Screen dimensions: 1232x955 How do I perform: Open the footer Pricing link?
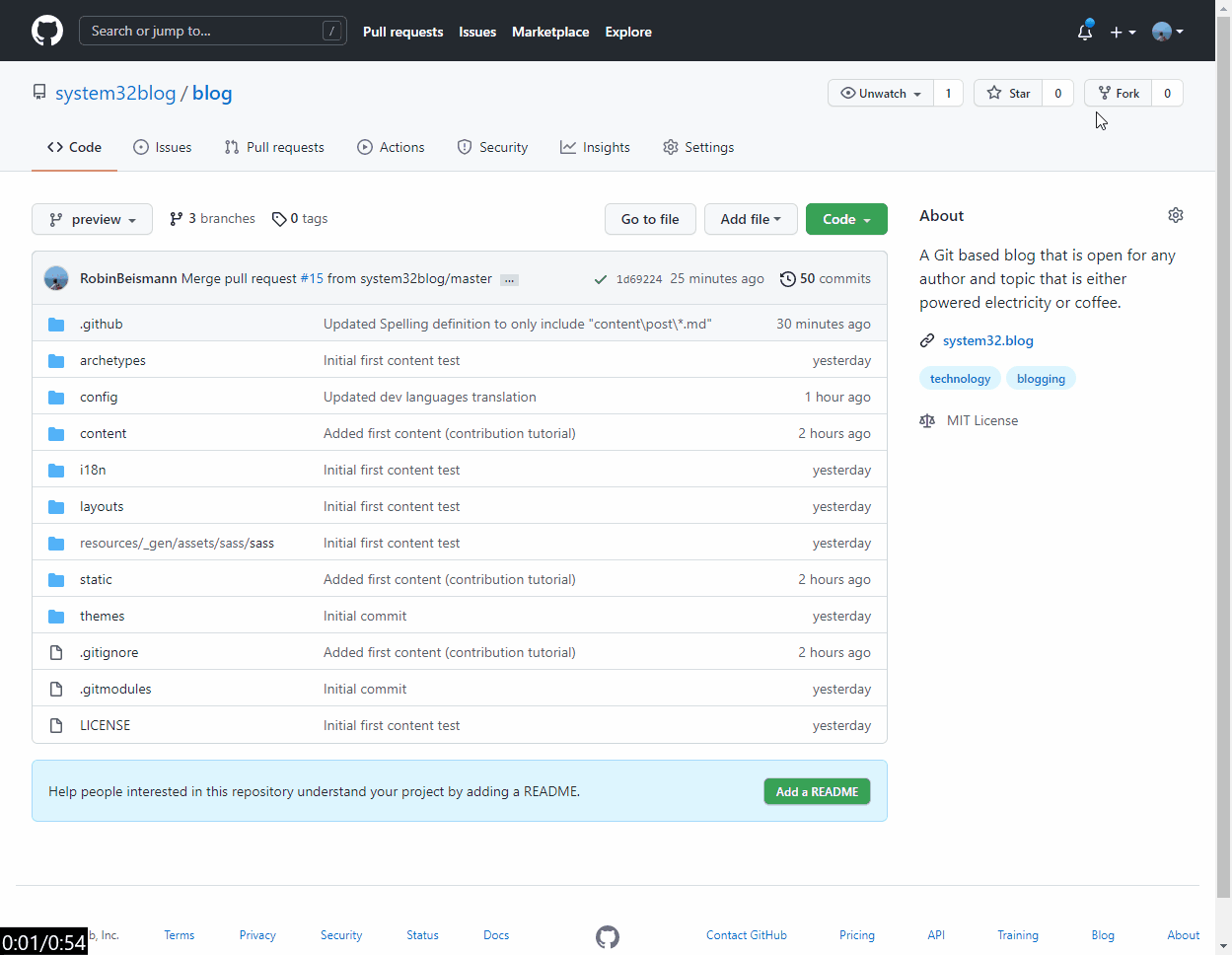click(x=857, y=935)
